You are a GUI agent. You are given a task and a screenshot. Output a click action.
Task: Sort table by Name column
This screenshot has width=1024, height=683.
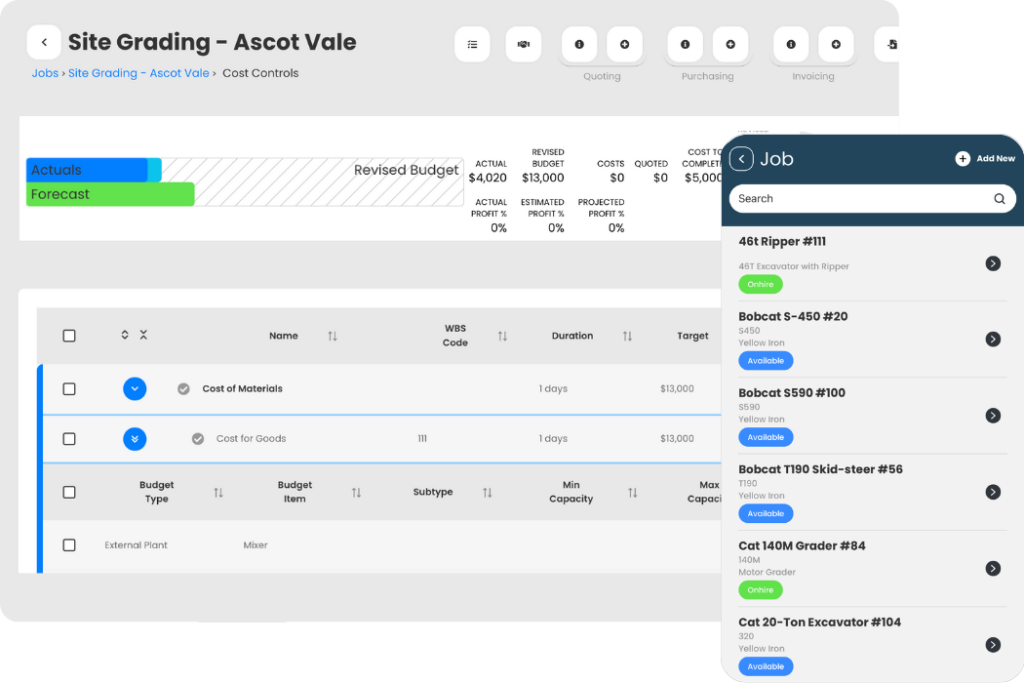(332, 336)
